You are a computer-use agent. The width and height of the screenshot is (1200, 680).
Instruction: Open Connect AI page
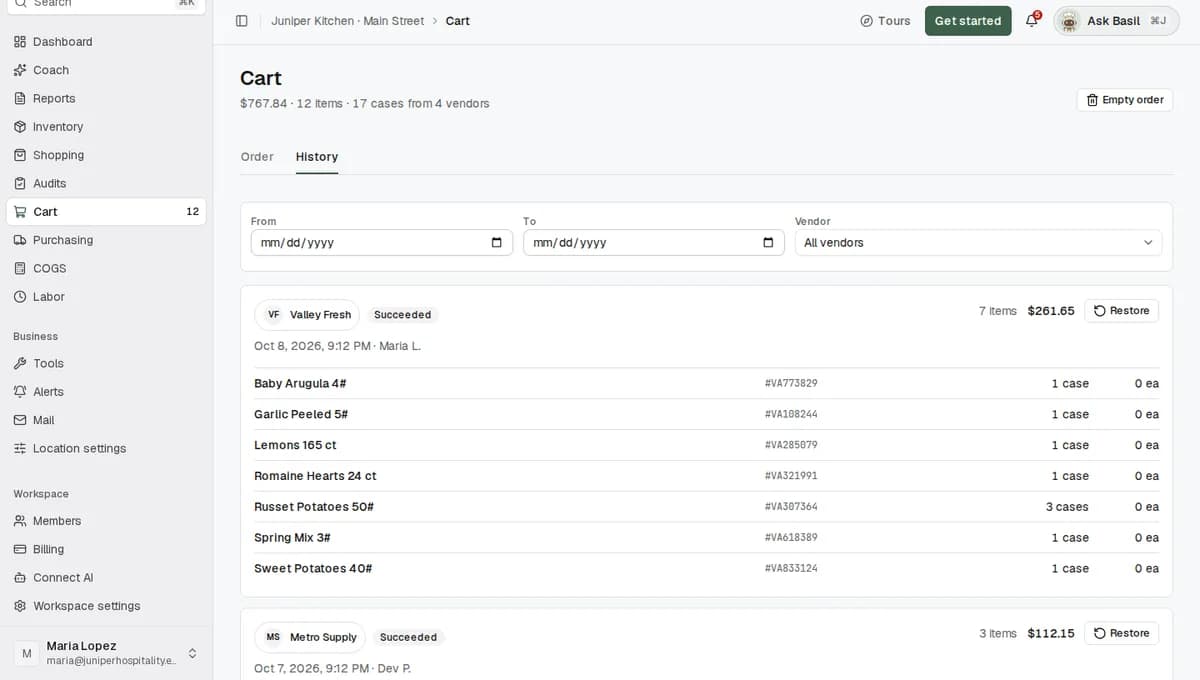106,578
